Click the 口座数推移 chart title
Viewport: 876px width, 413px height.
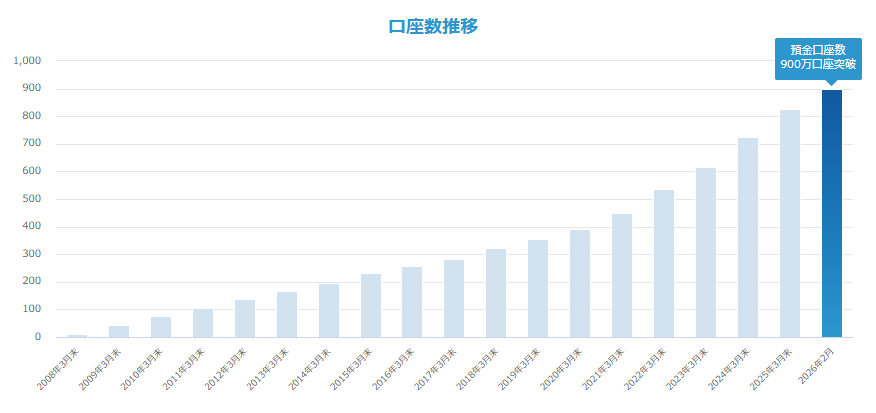(434, 26)
